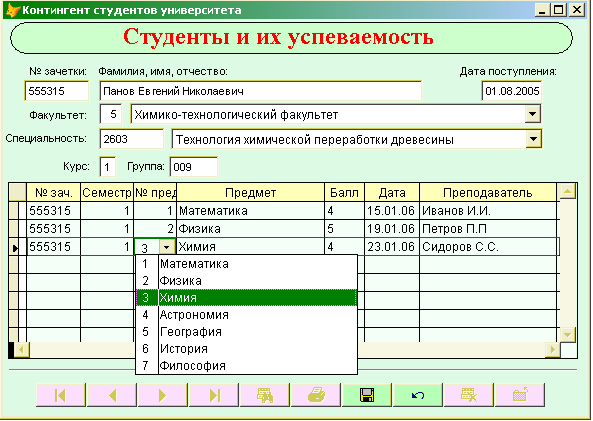Click the specialty code field 2603
This screenshot has width=593, height=421.
(x=132, y=139)
